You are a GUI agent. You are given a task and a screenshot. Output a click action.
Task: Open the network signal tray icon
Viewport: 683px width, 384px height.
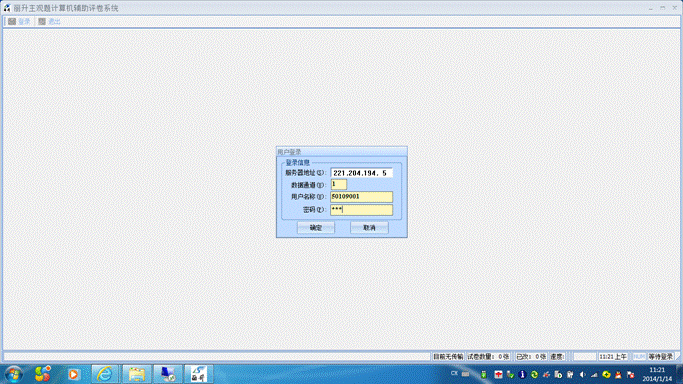point(594,374)
